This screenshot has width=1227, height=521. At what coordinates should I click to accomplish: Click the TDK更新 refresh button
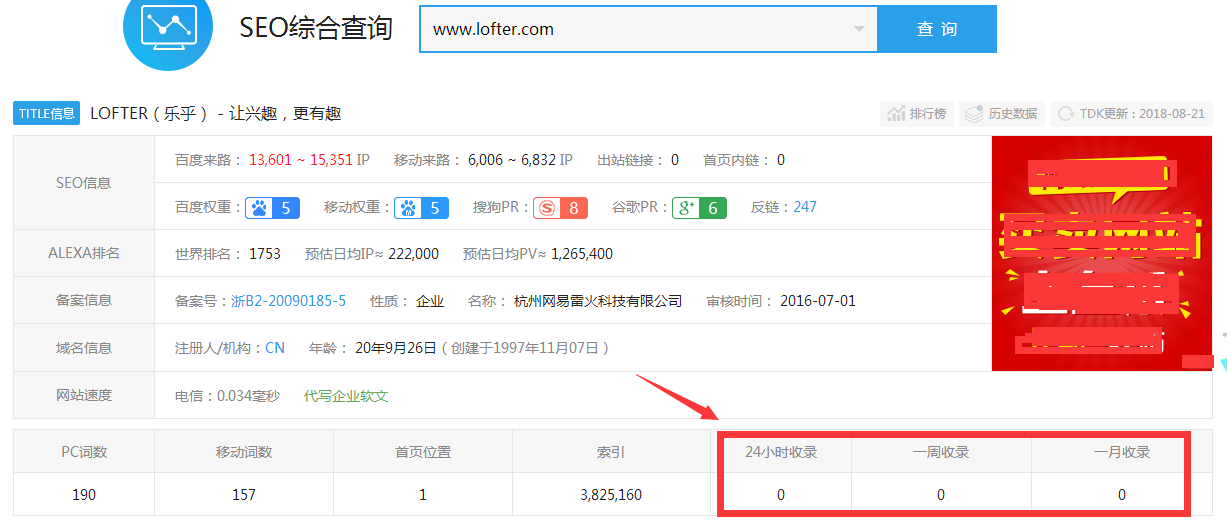coord(1131,114)
